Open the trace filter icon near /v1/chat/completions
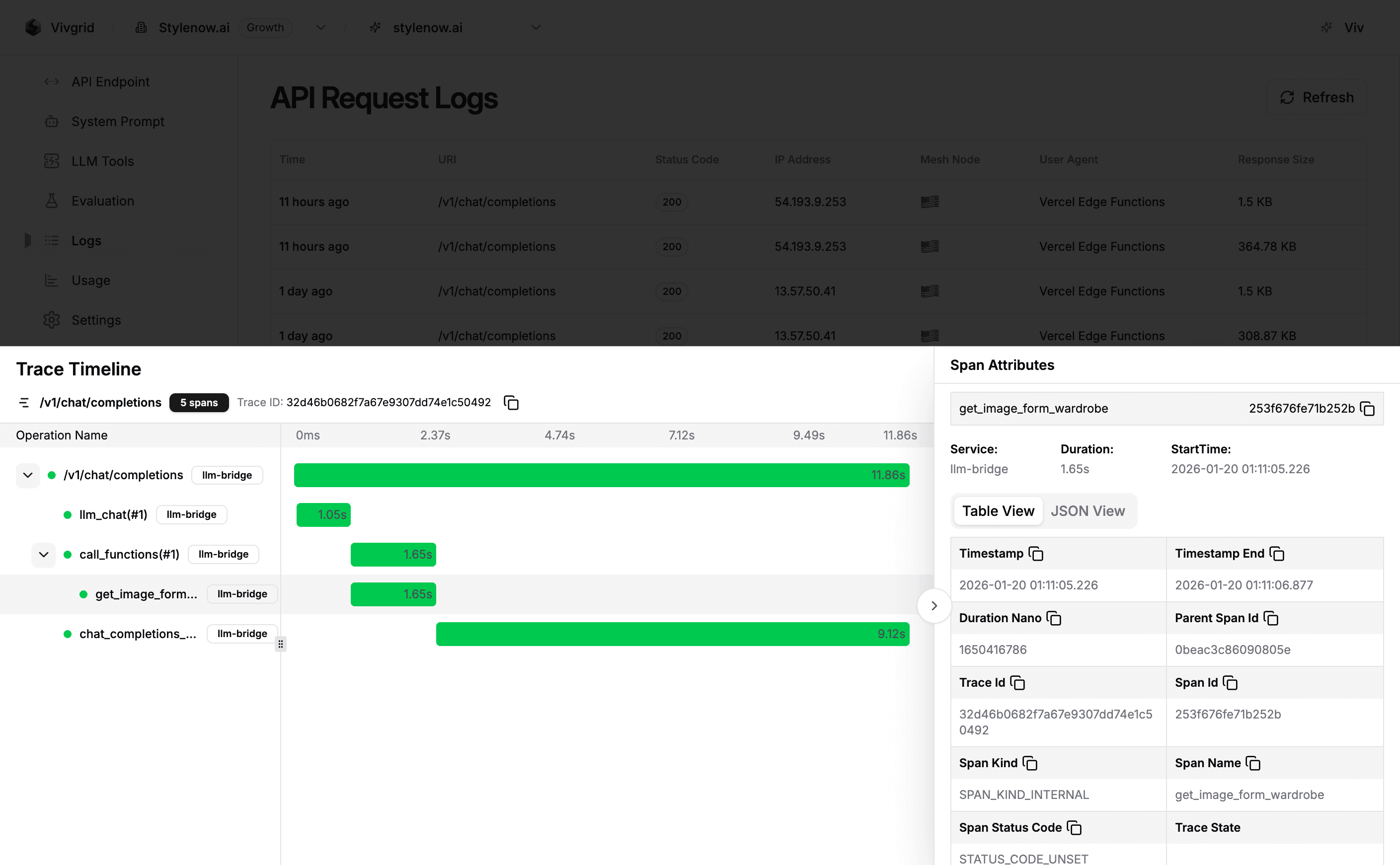Image resolution: width=1400 pixels, height=865 pixels. point(24,402)
